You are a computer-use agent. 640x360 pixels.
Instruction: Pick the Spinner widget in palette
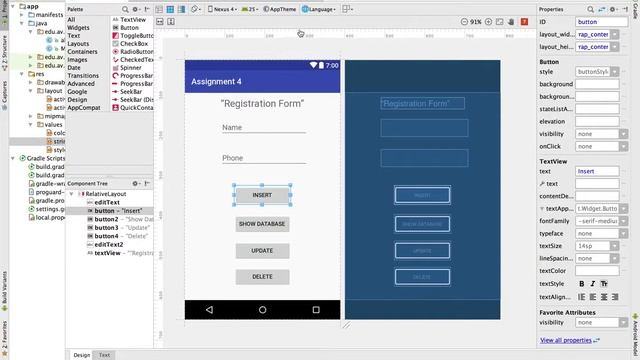(x=127, y=68)
